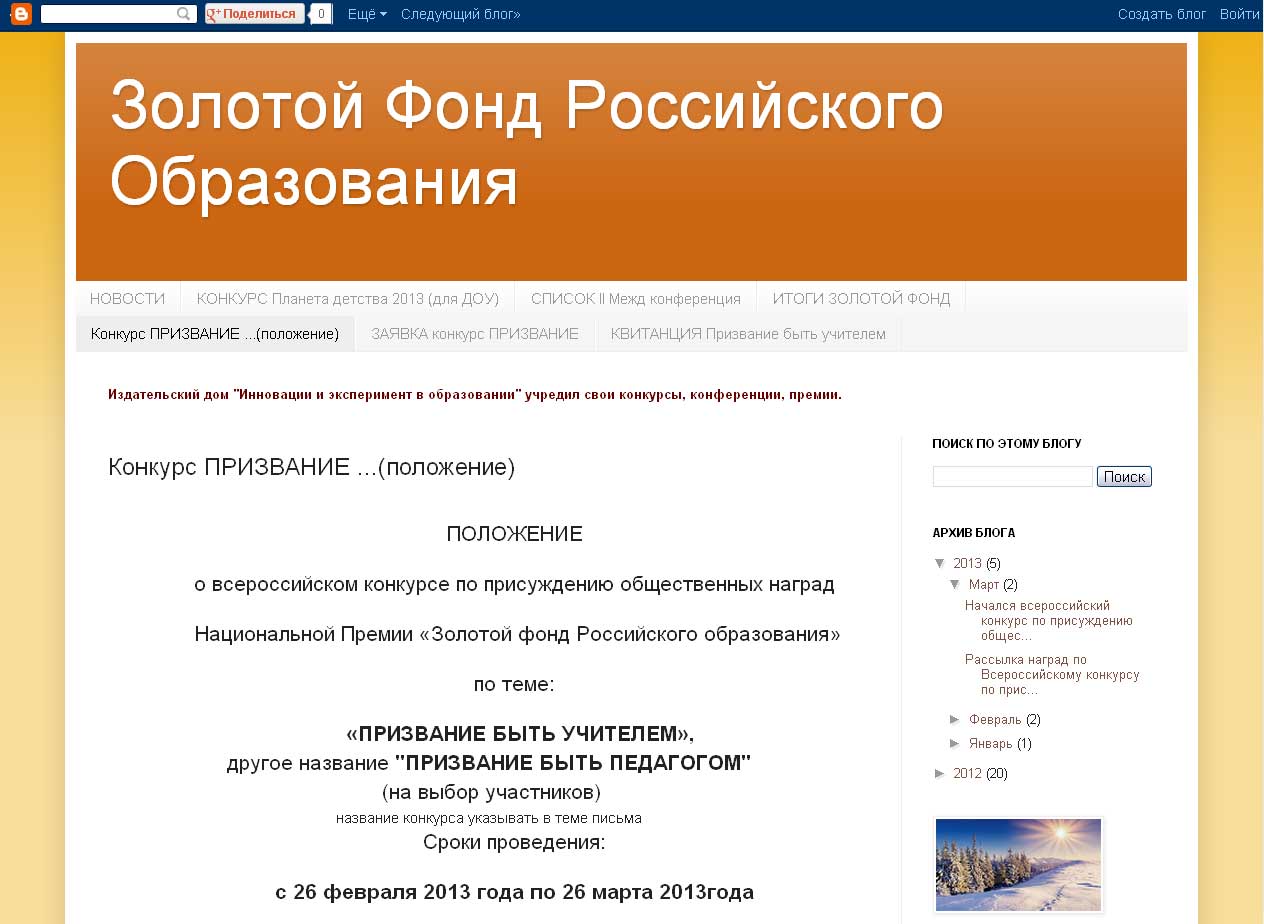This screenshot has width=1264, height=924.
Task: Collapse the Март archive triangle
Action: click(956, 584)
